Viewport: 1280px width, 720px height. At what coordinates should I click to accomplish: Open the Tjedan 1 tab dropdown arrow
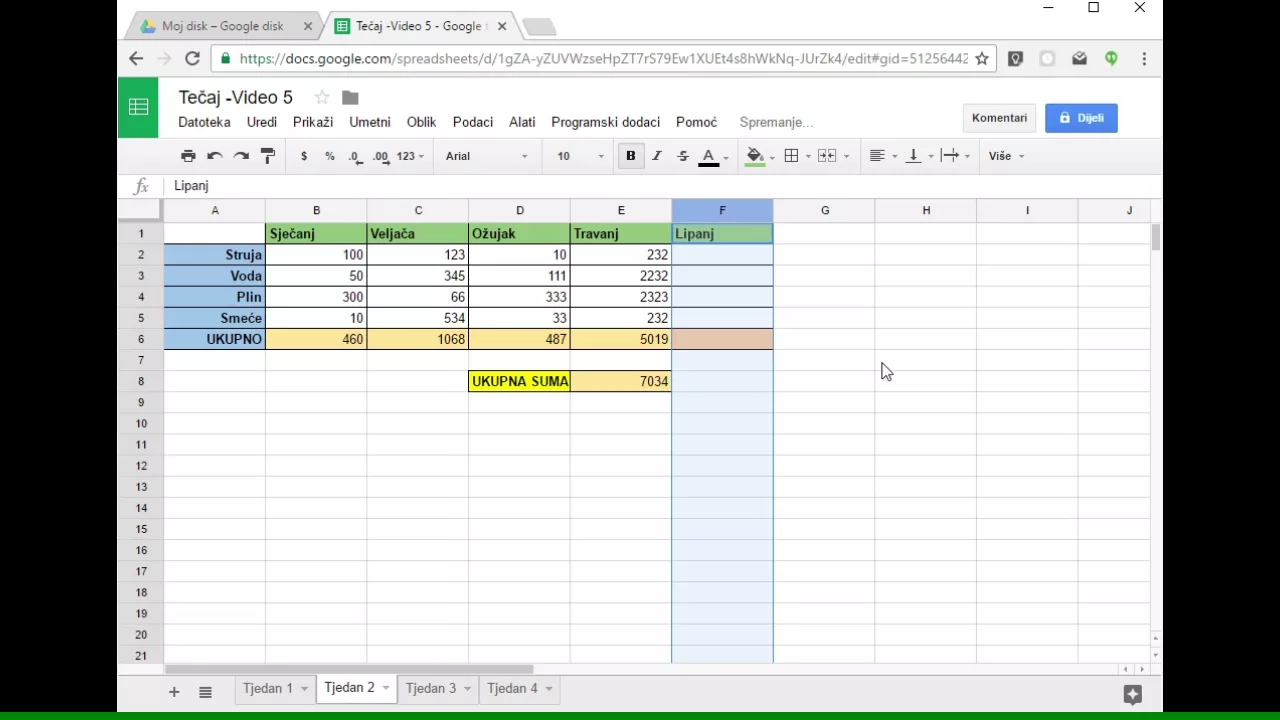304,688
